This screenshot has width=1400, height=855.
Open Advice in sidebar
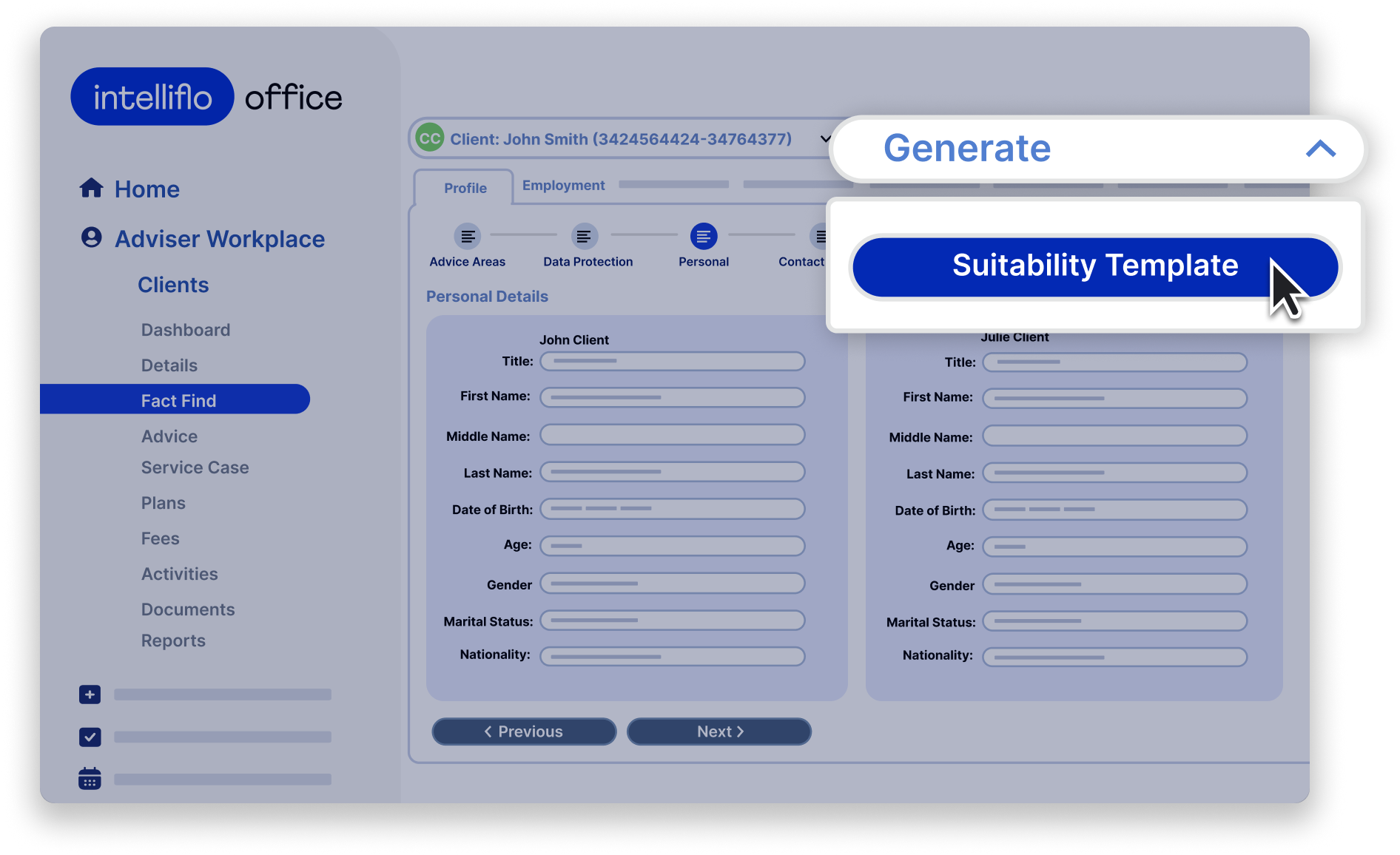point(169,436)
